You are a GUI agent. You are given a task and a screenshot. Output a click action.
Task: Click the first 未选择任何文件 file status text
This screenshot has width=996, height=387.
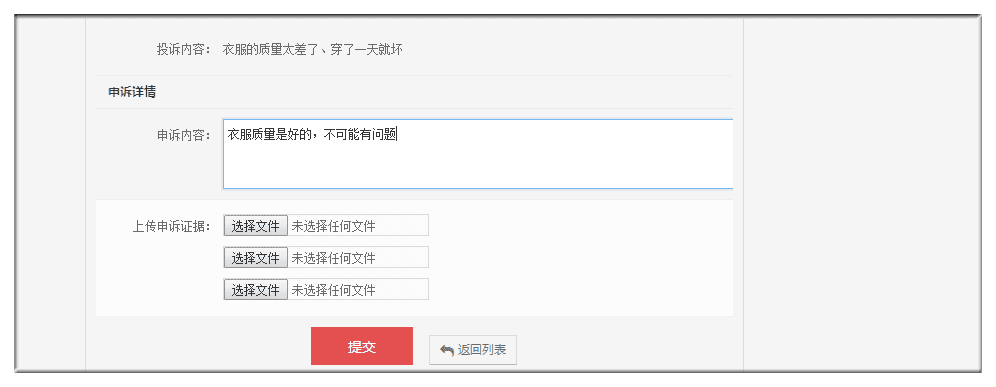click(333, 226)
